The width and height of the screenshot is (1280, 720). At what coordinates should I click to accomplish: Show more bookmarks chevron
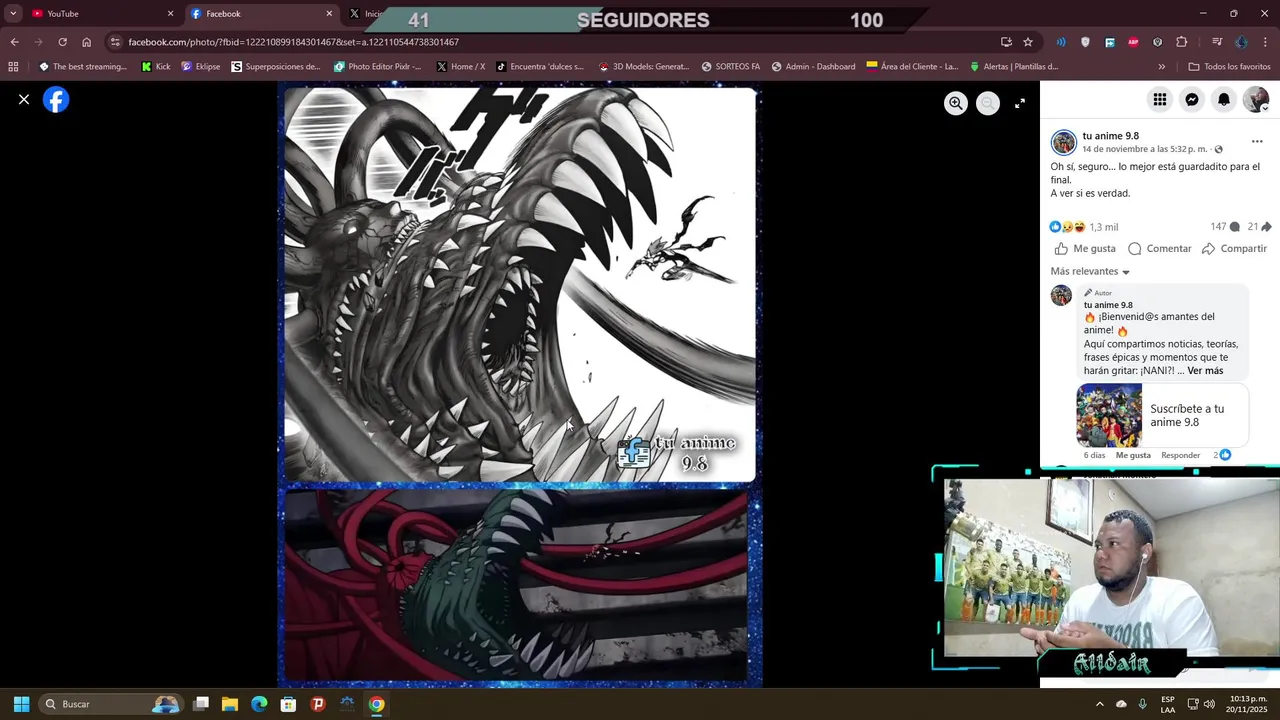pos(1162,67)
